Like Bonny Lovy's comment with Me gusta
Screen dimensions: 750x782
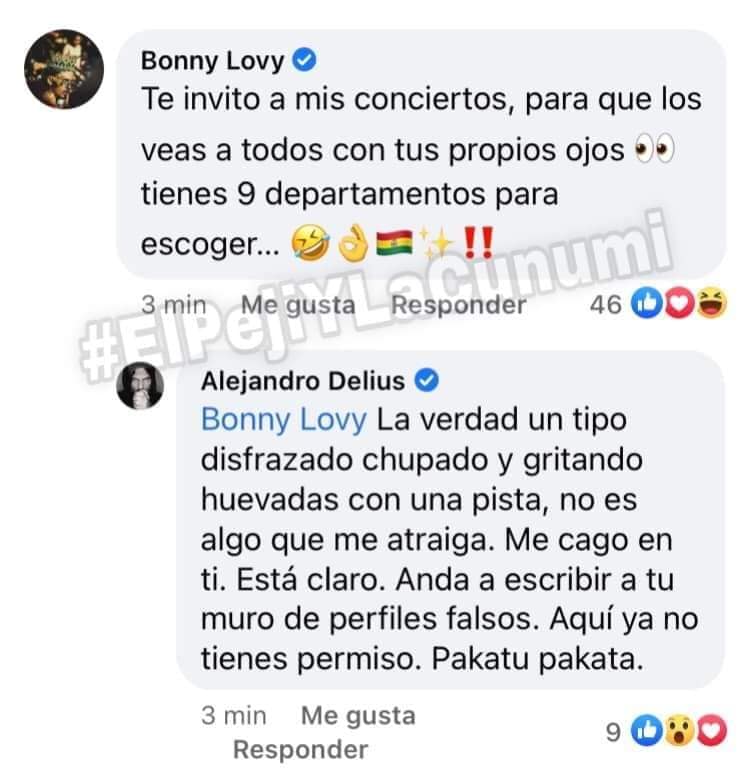[298, 305]
